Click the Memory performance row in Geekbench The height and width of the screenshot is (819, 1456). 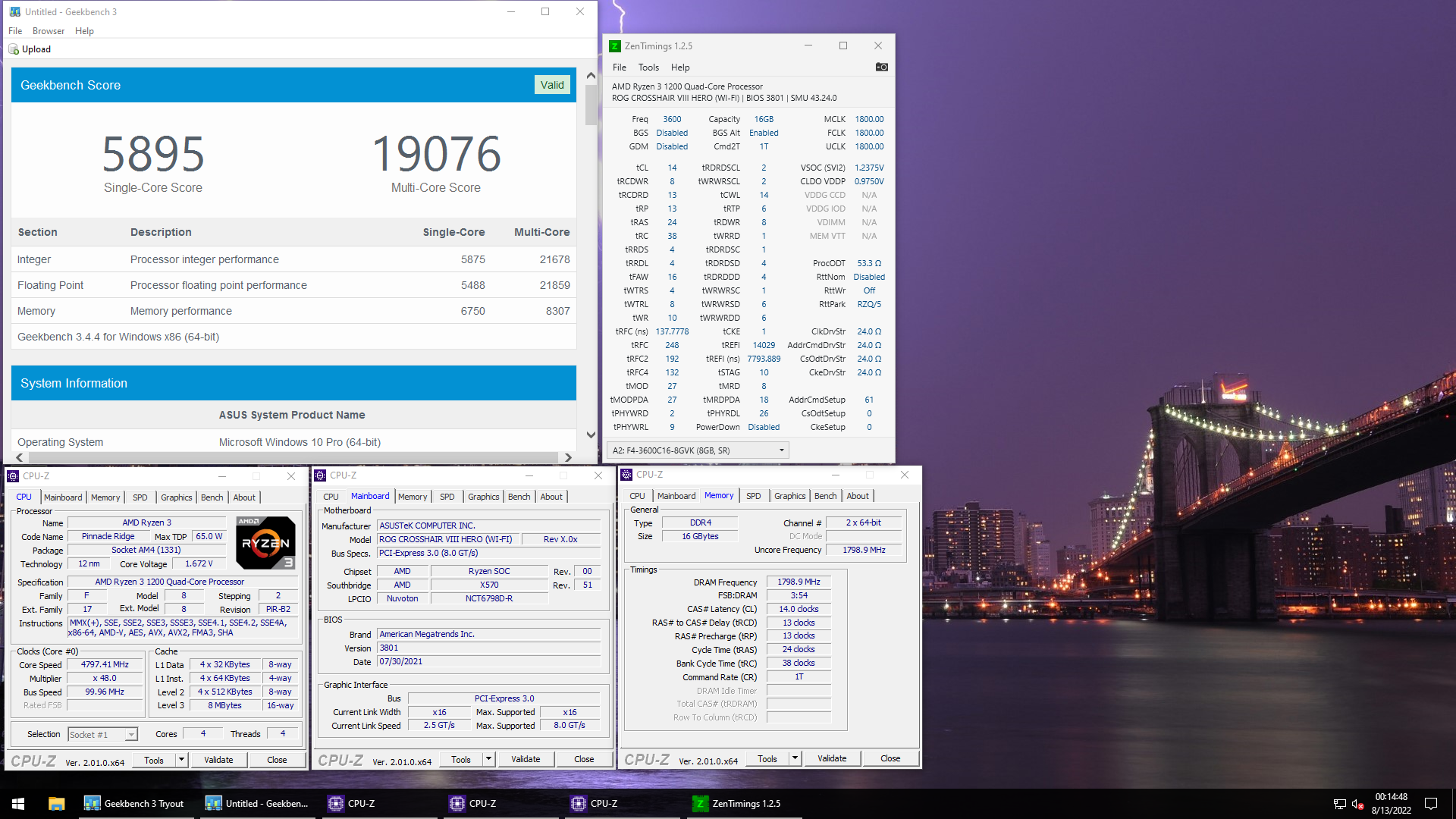click(x=293, y=311)
